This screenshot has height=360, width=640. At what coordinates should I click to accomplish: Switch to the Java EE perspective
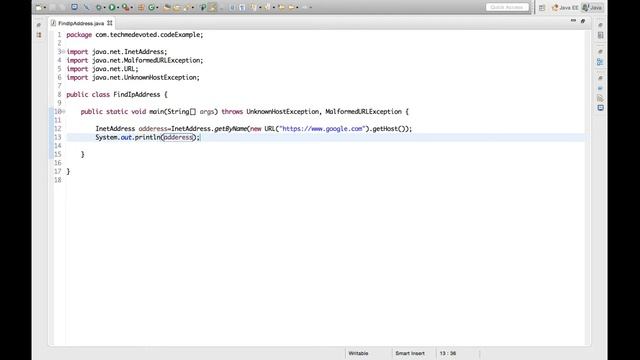[565, 8]
